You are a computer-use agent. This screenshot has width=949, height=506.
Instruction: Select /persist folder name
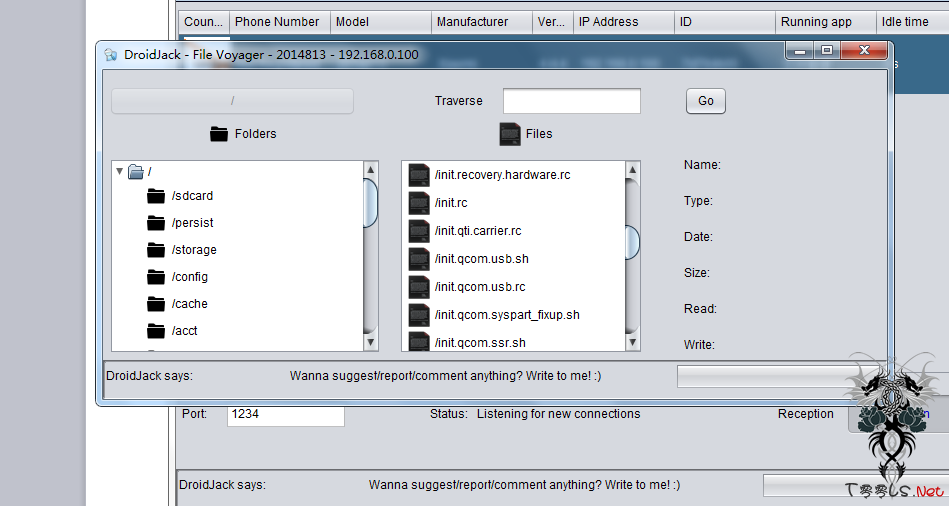[192, 223]
